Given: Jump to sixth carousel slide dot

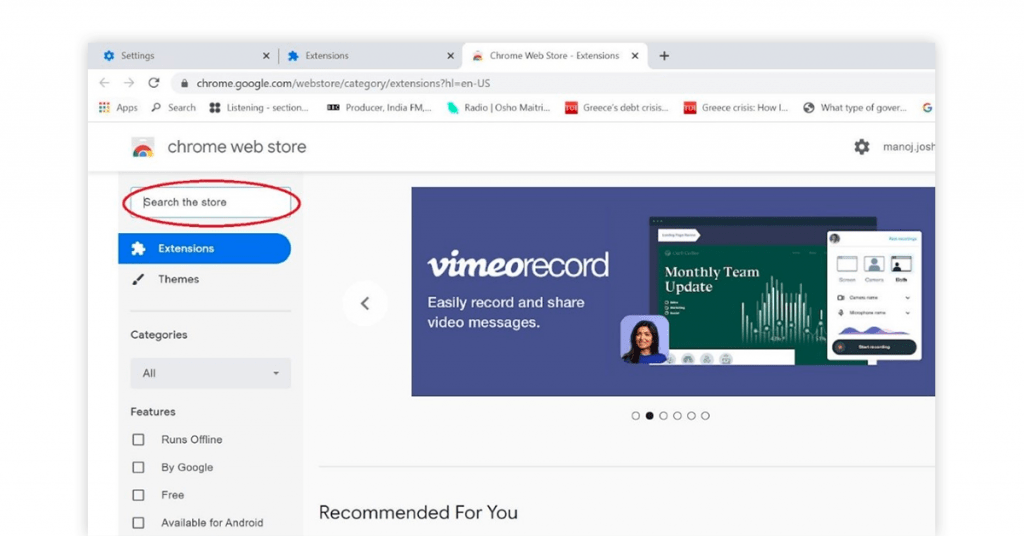Looking at the screenshot, I should click(705, 416).
